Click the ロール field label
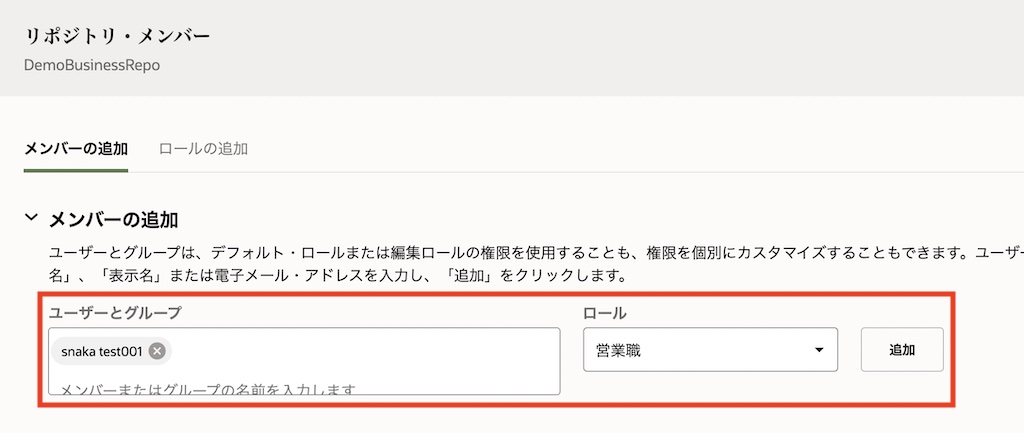 pos(605,313)
